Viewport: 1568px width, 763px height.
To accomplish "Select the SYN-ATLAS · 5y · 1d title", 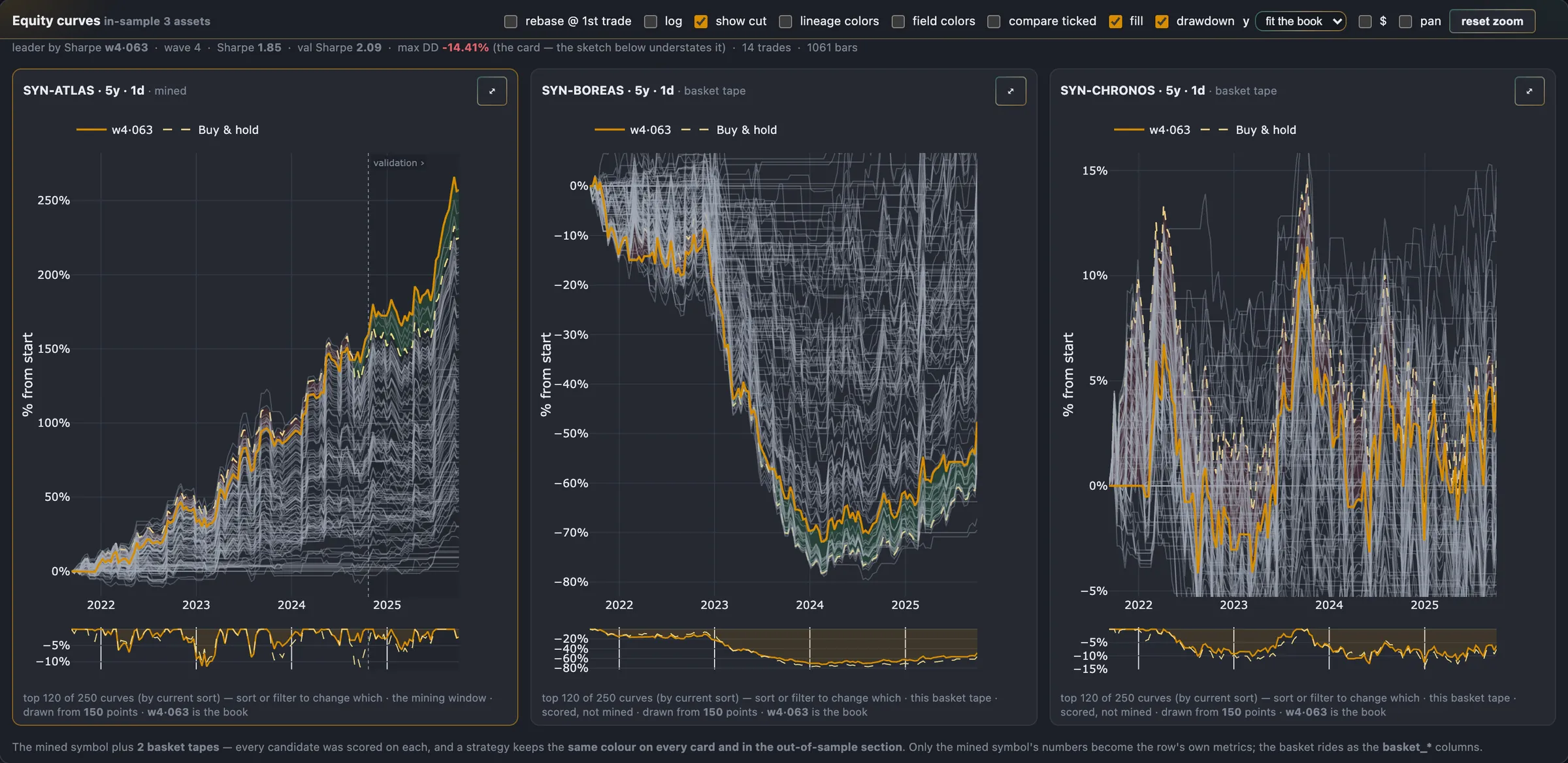I will click(84, 90).
